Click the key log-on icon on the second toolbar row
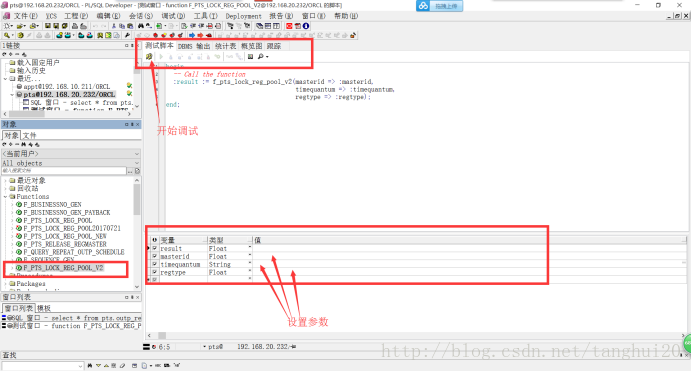Viewport: 692px width, 371px height. pos(7,35)
